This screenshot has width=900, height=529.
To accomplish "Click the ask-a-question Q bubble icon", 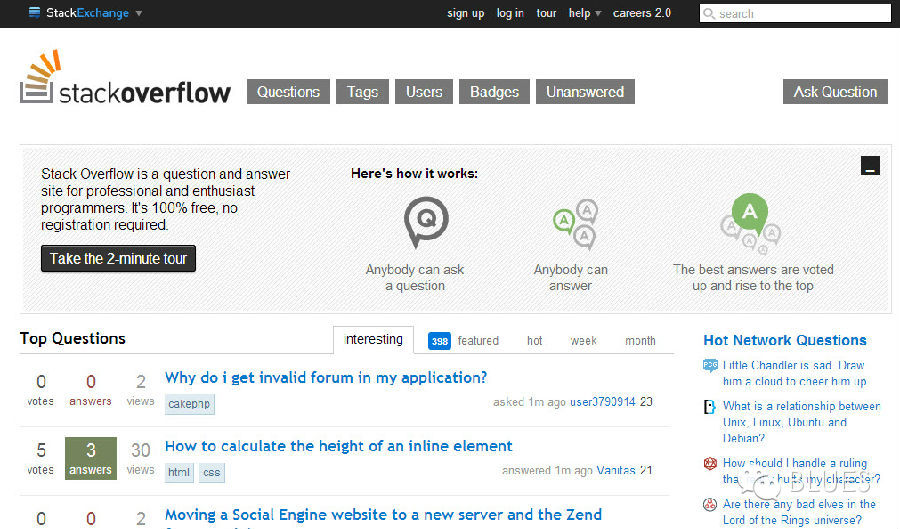I will pos(426,222).
